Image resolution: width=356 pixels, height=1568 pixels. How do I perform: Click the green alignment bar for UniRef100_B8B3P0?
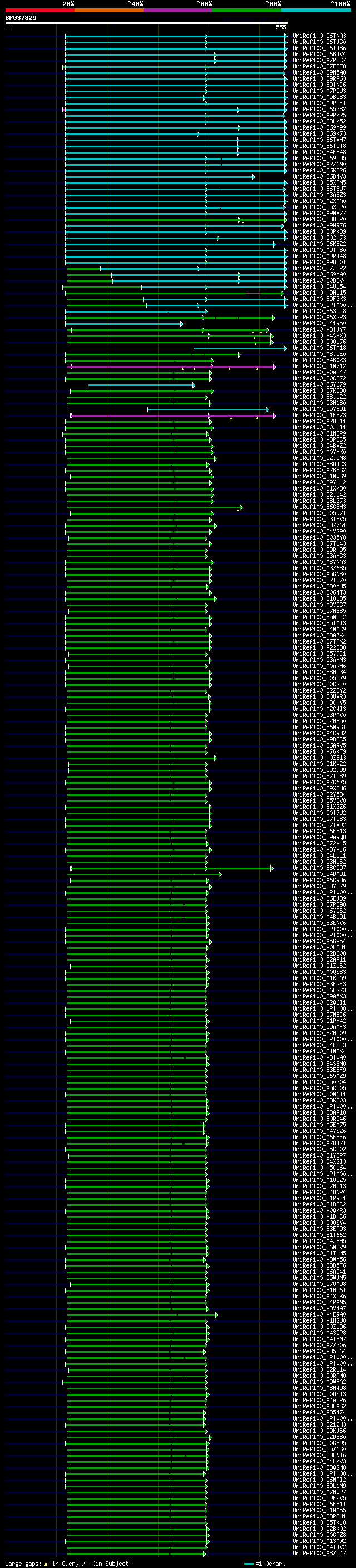coord(176,220)
